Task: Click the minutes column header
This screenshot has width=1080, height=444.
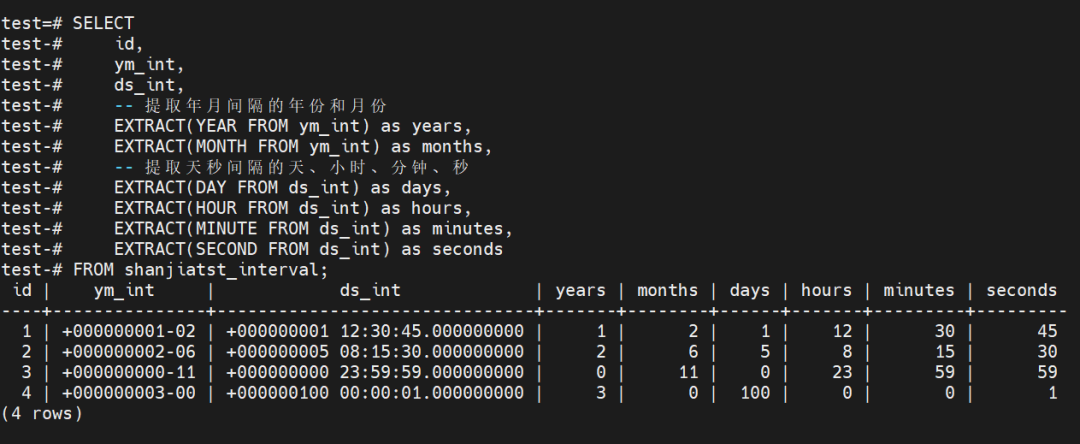Action: [x=919, y=290]
